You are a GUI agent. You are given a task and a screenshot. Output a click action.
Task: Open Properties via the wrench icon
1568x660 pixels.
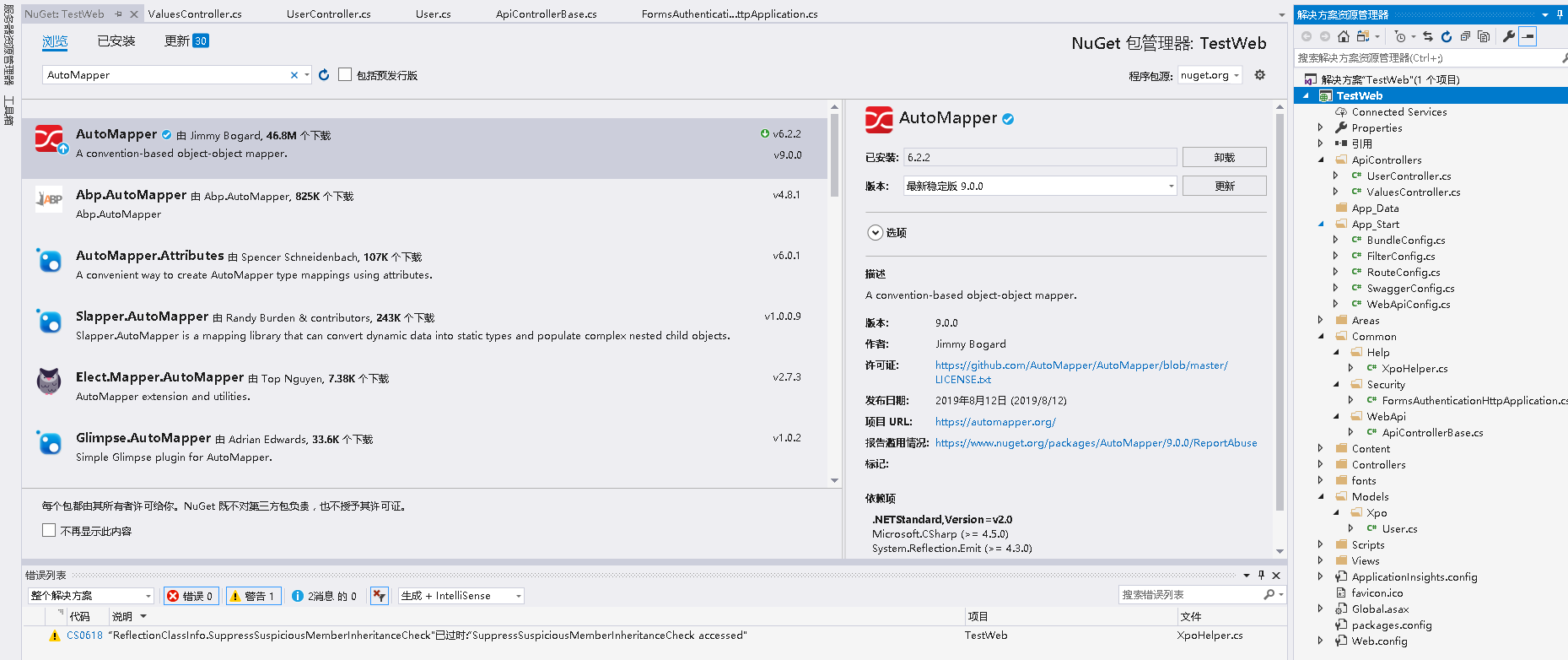pos(1509,36)
